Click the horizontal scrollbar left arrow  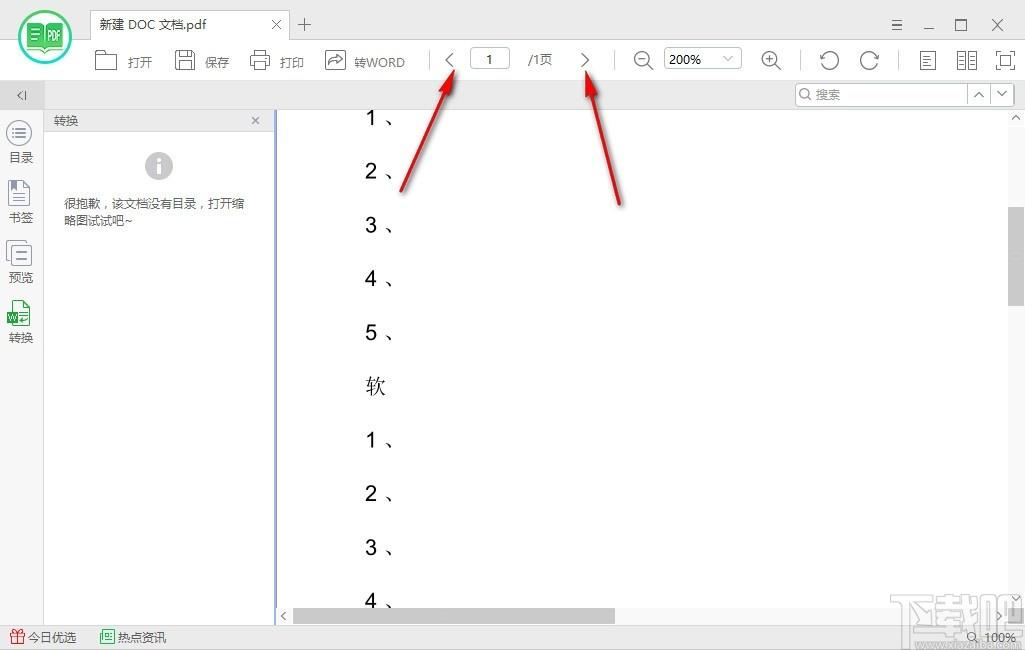pyautogui.click(x=283, y=615)
